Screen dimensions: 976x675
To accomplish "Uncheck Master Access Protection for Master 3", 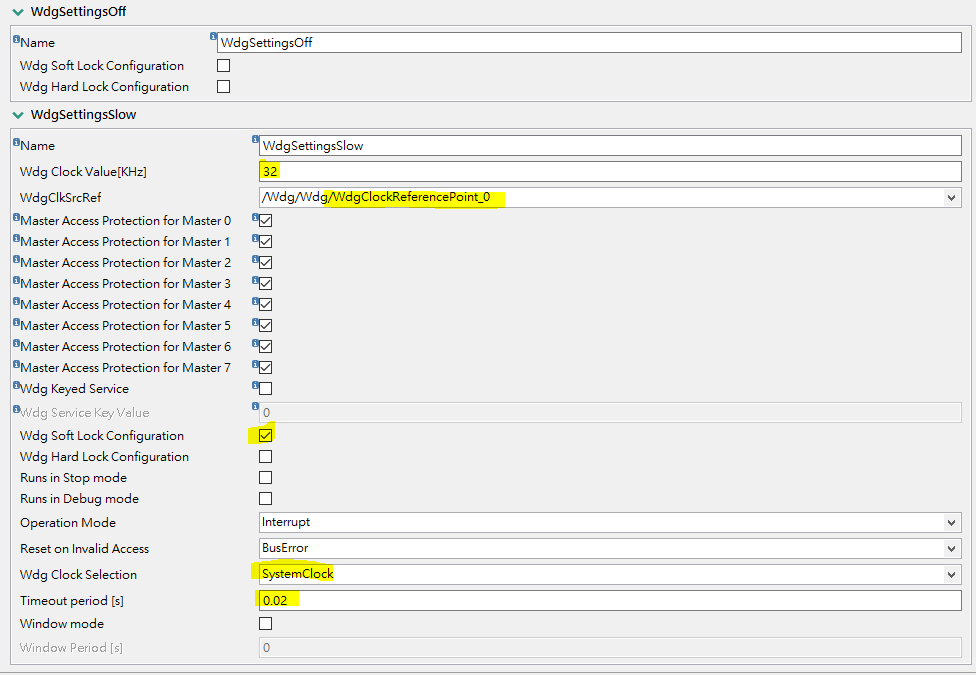I will tap(265, 283).
